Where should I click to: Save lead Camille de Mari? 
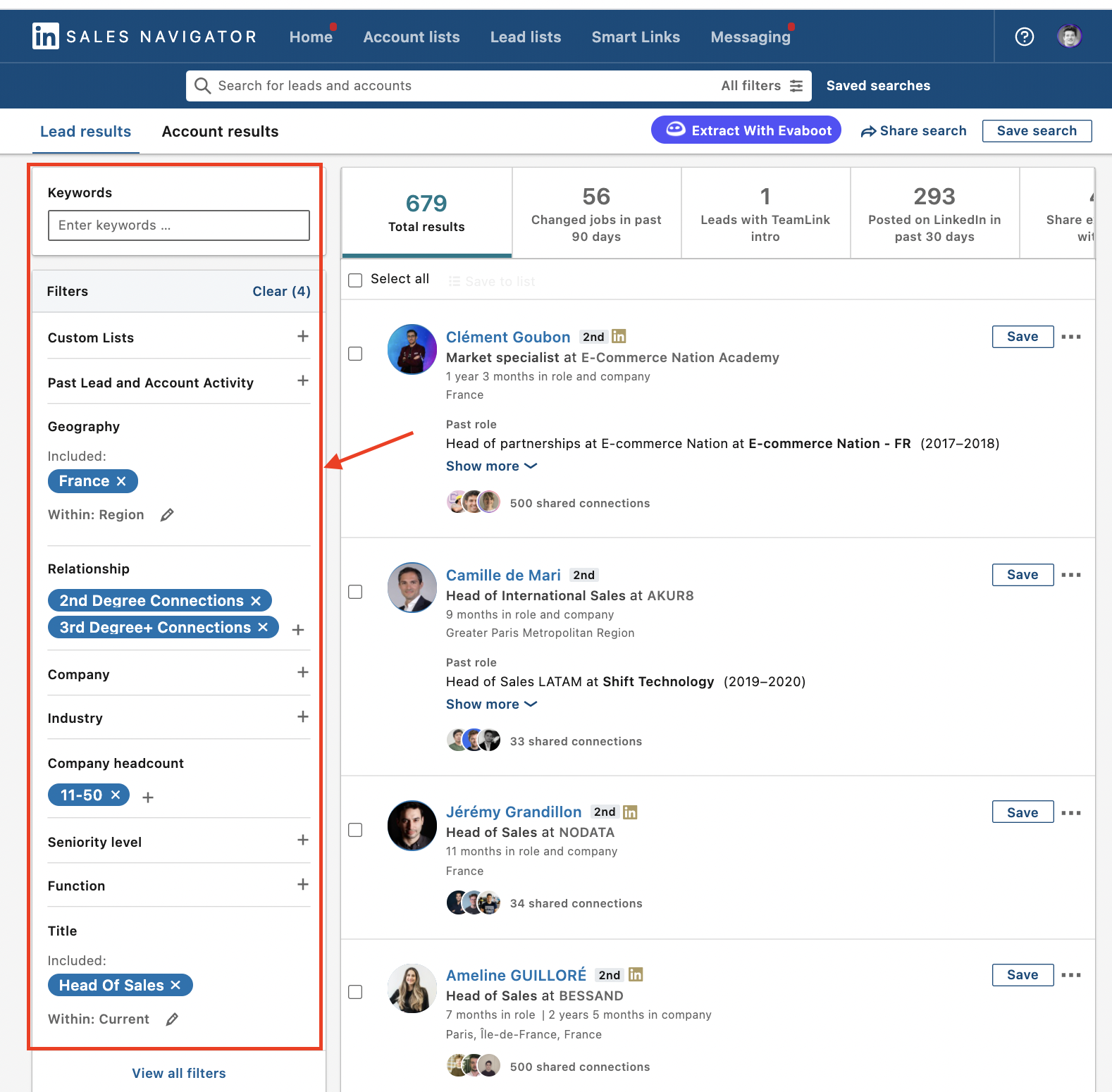coord(1023,575)
